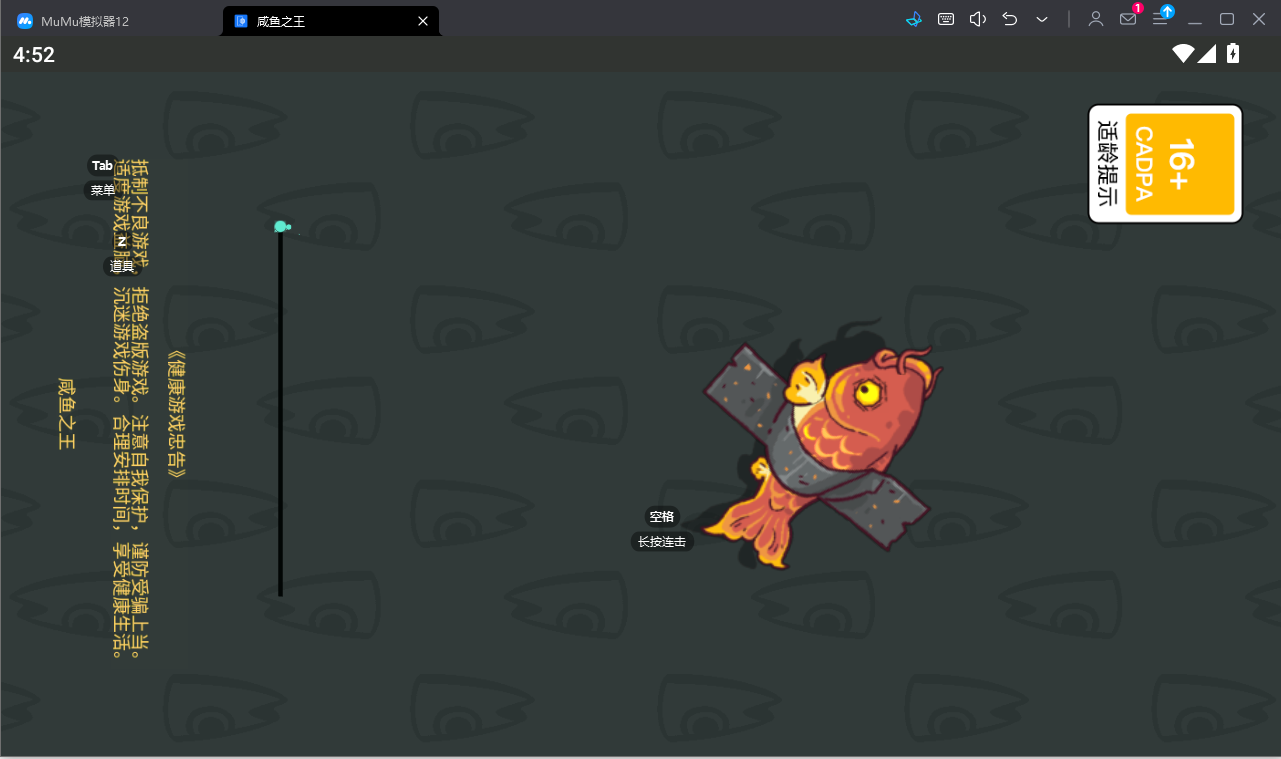1281x759 pixels.
Task: Click the Wi-Fi status icon
Action: click(x=1183, y=54)
